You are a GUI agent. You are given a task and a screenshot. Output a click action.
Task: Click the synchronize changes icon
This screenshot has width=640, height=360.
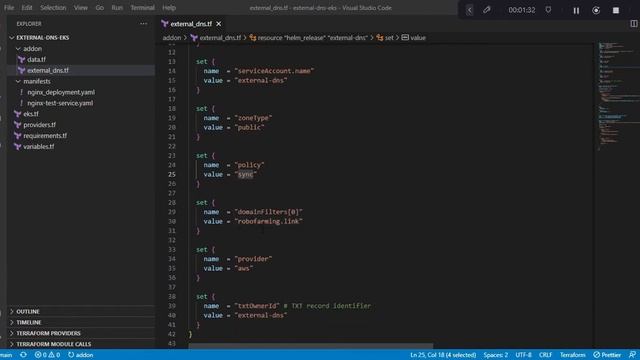click(23, 355)
